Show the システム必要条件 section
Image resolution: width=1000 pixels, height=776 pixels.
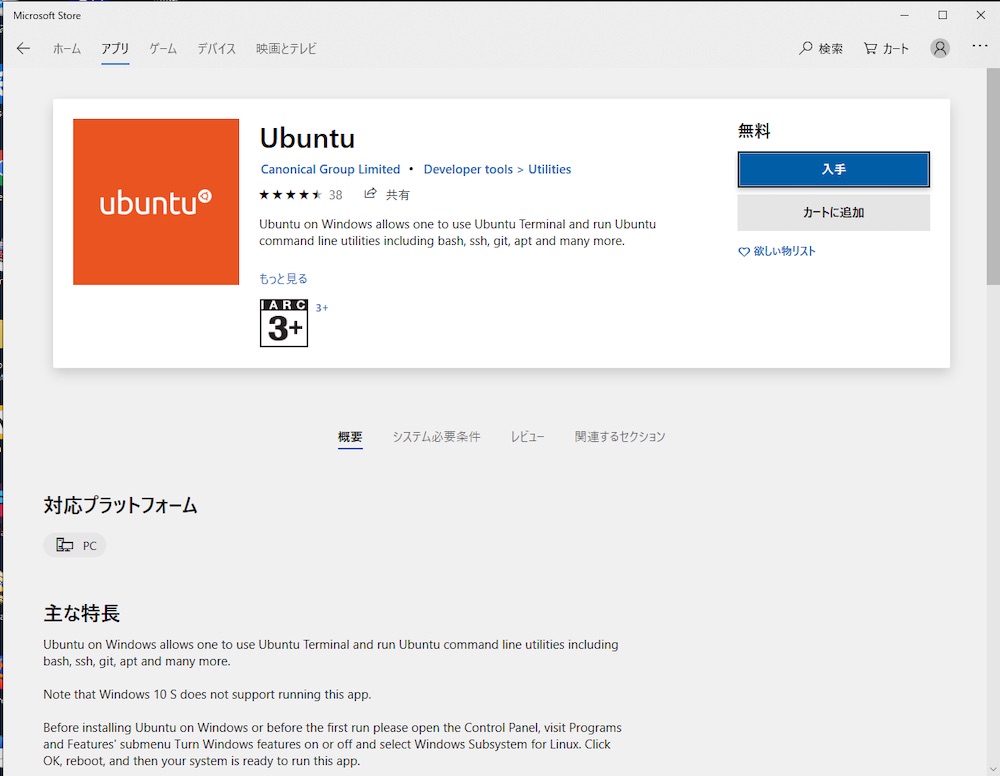tap(436, 437)
